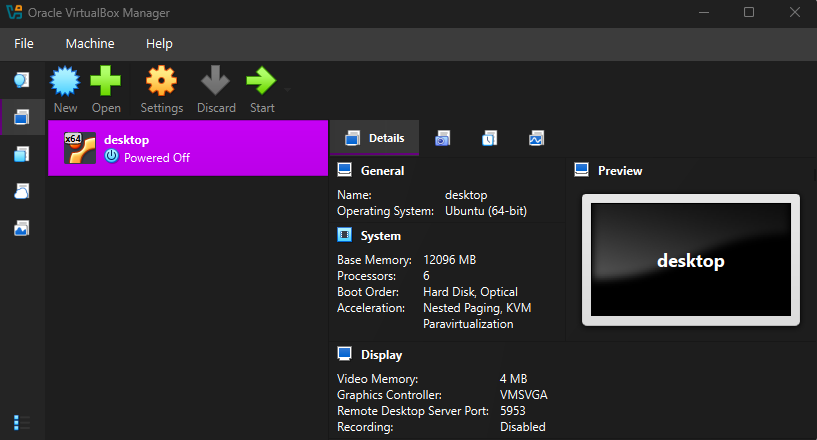Screen dimensions: 817x440
Task: Maximize the VirtualBox Manager window
Action: point(749,12)
